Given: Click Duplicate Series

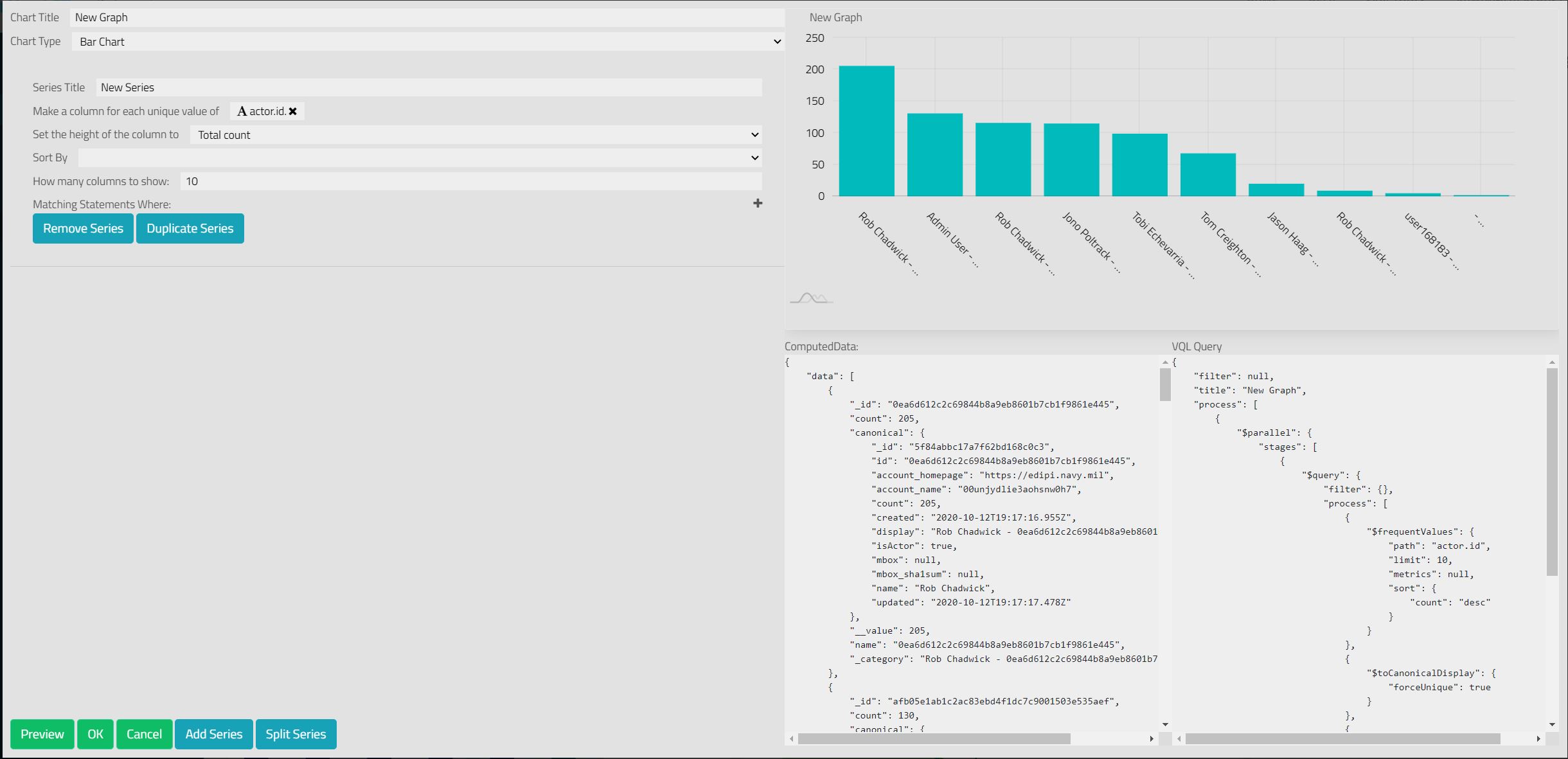Looking at the screenshot, I should pyautogui.click(x=190, y=228).
